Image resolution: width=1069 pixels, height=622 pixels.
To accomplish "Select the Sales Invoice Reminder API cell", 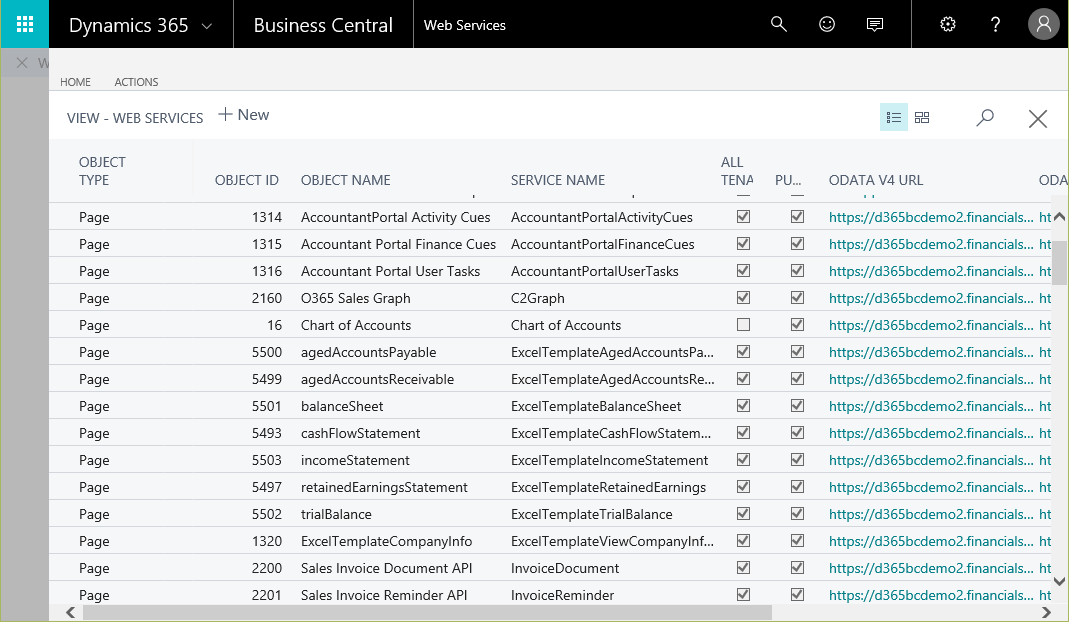I will coord(384,595).
